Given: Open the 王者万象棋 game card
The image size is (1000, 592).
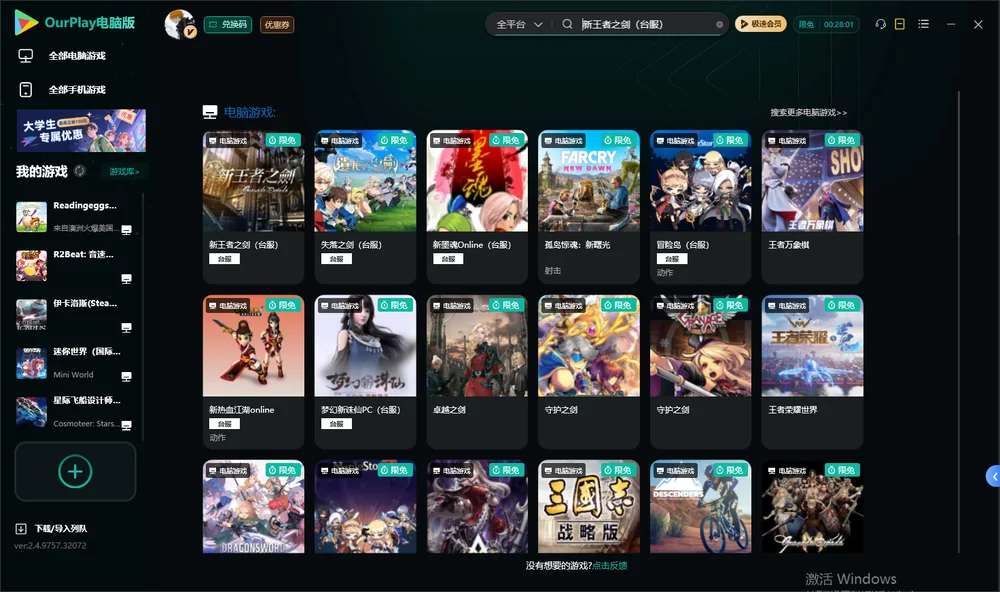Looking at the screenshot, I should 812,207.
